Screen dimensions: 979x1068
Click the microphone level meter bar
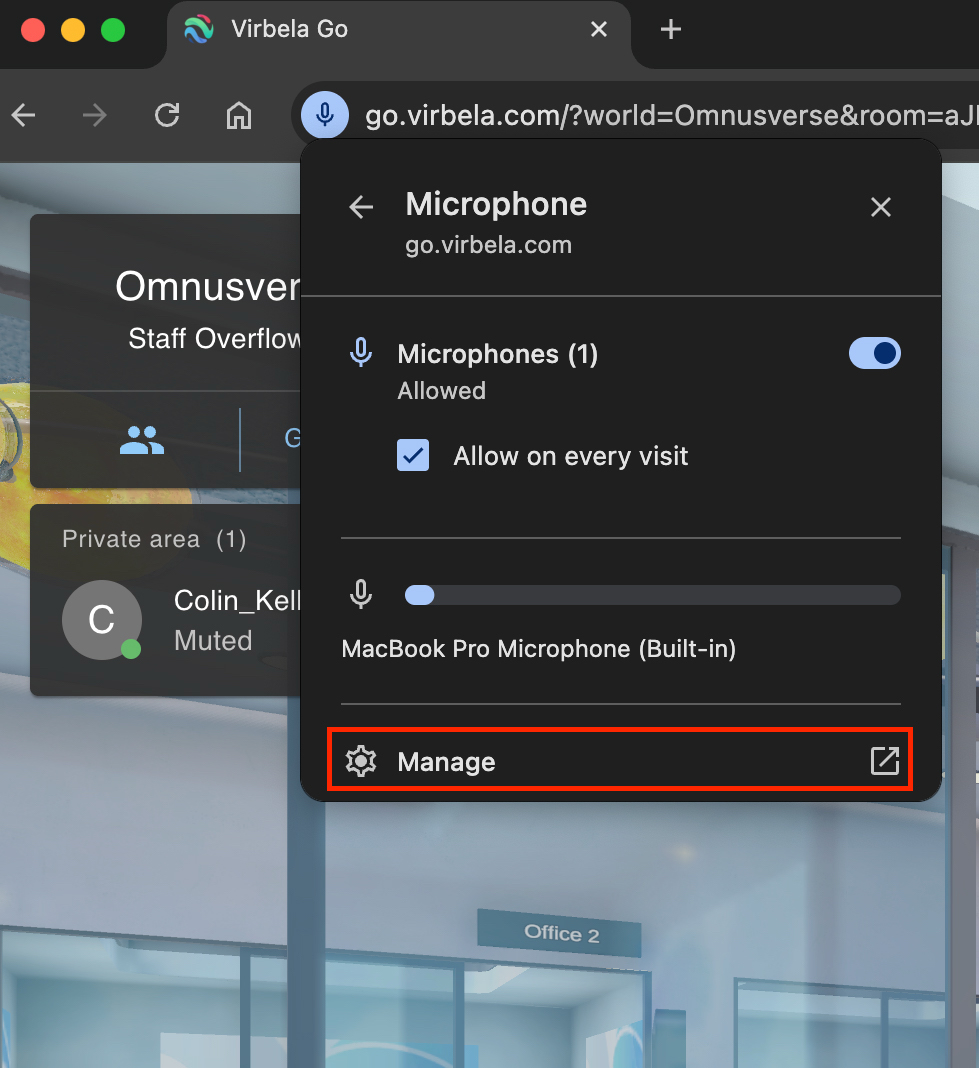652,595
